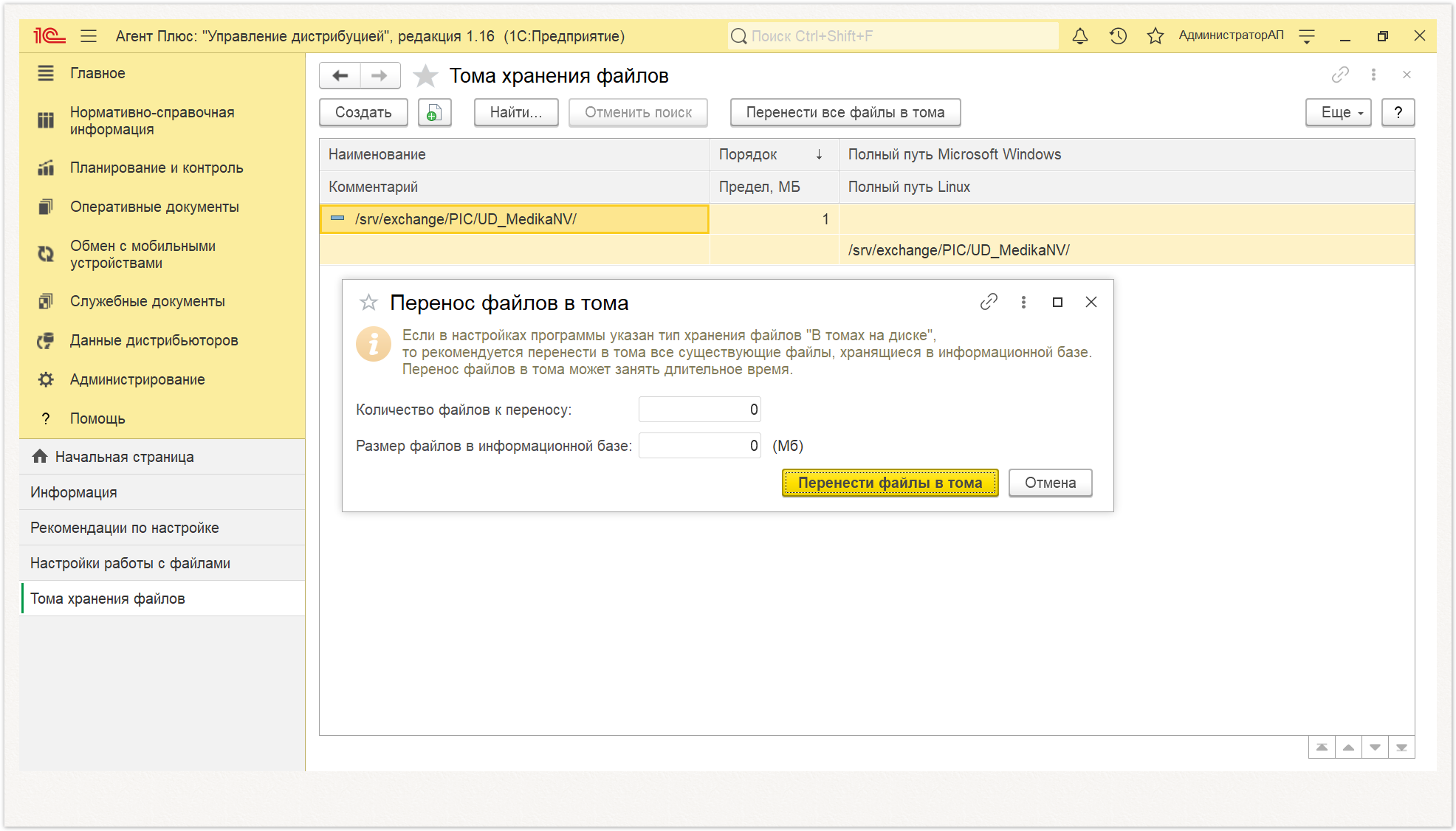Create new item by copying icon
This screenshot has width=1456, height=831.
coord(434,112)
